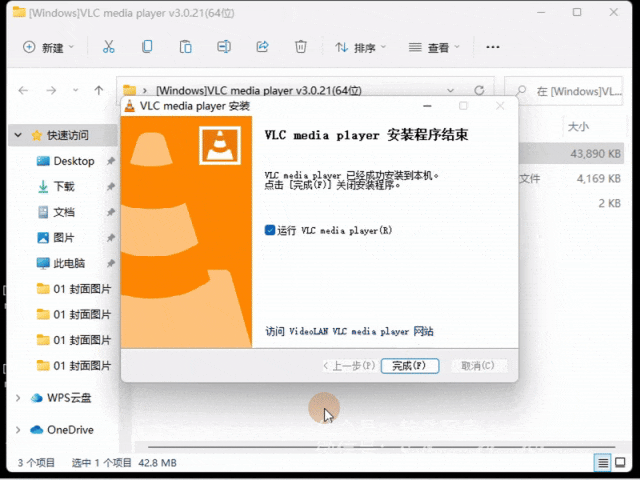Click the 选中 1 个项目 status text
The image size is (640, 480).
[102, 463]
